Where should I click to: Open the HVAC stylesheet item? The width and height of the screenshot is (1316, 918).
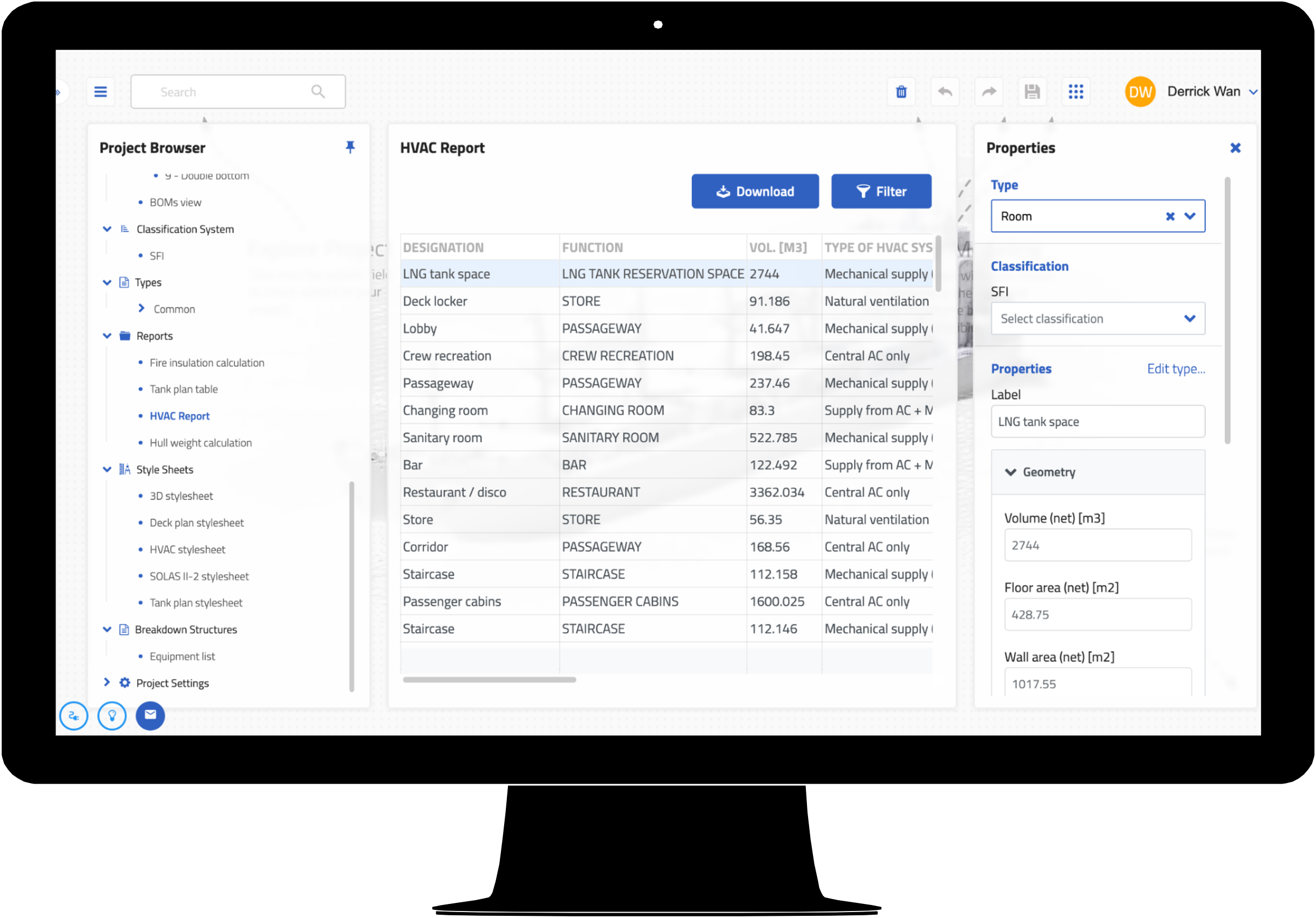coord(187,549)
